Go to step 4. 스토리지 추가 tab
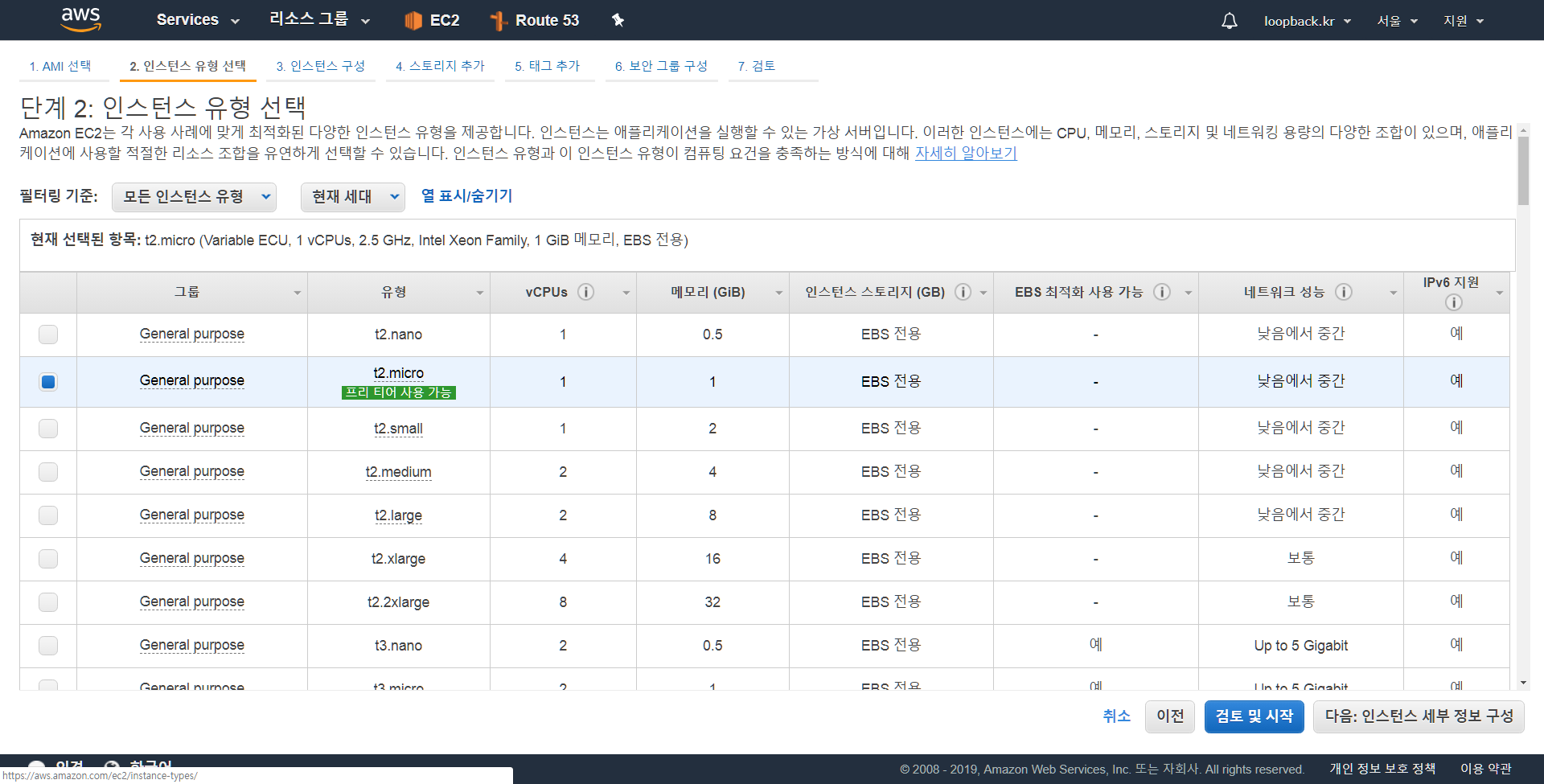 click(440, 66)
